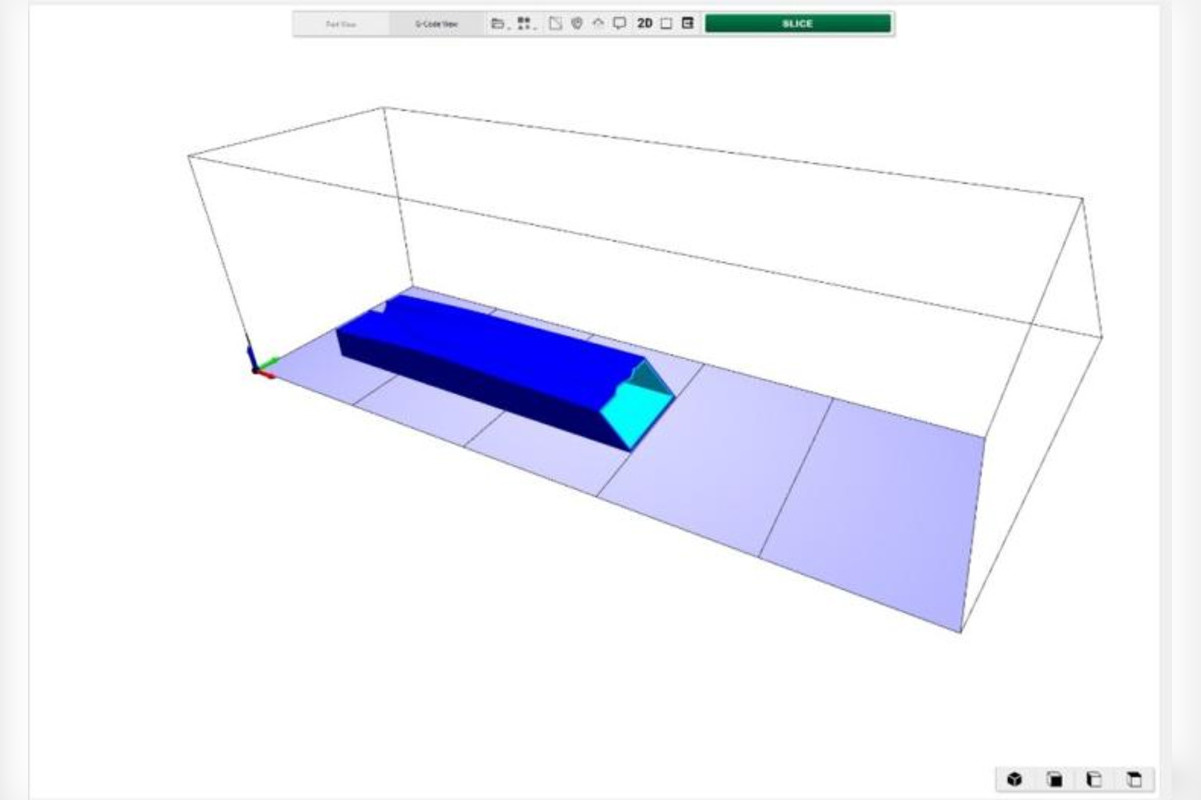The image size is (1201, 800).
Task: Click the layered cube icon at far bottom right
Action: click(x=1134, y=778)
